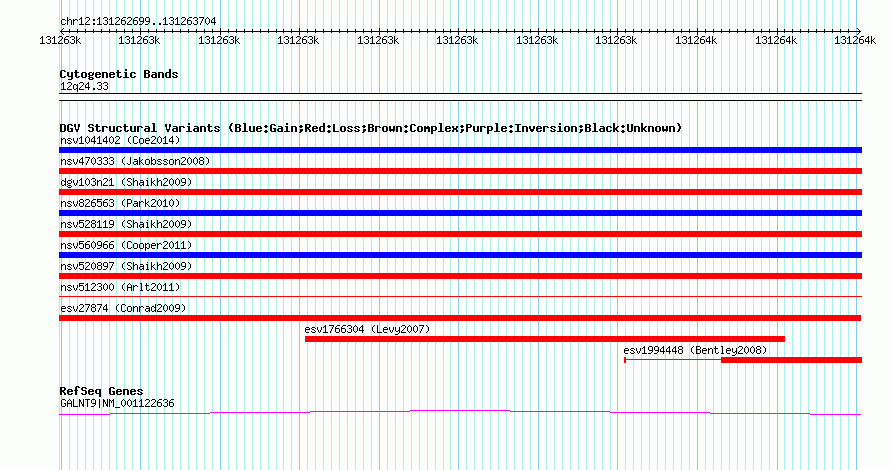Click the 12q24.33 band label
Screen dimensions: 890x470
pos(84,86)
